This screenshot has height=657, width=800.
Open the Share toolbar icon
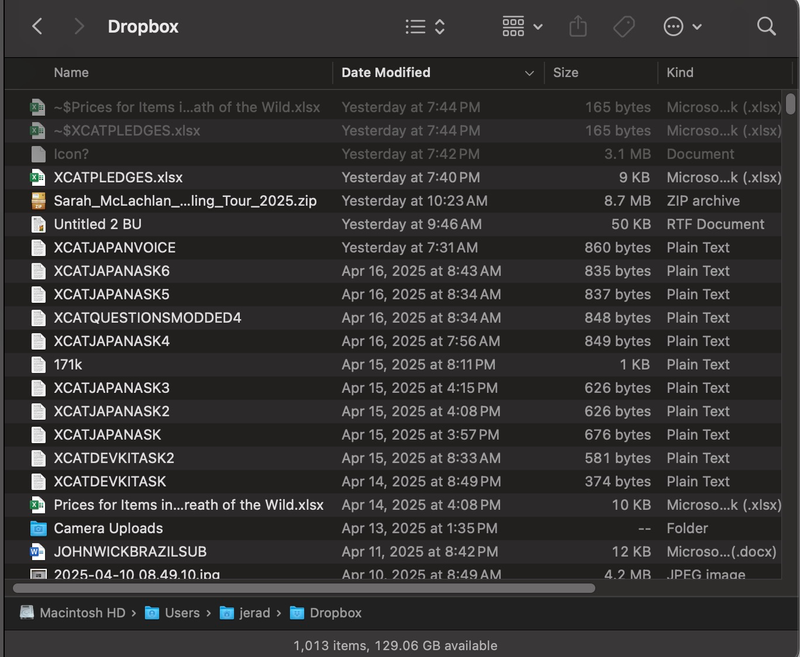578,27
